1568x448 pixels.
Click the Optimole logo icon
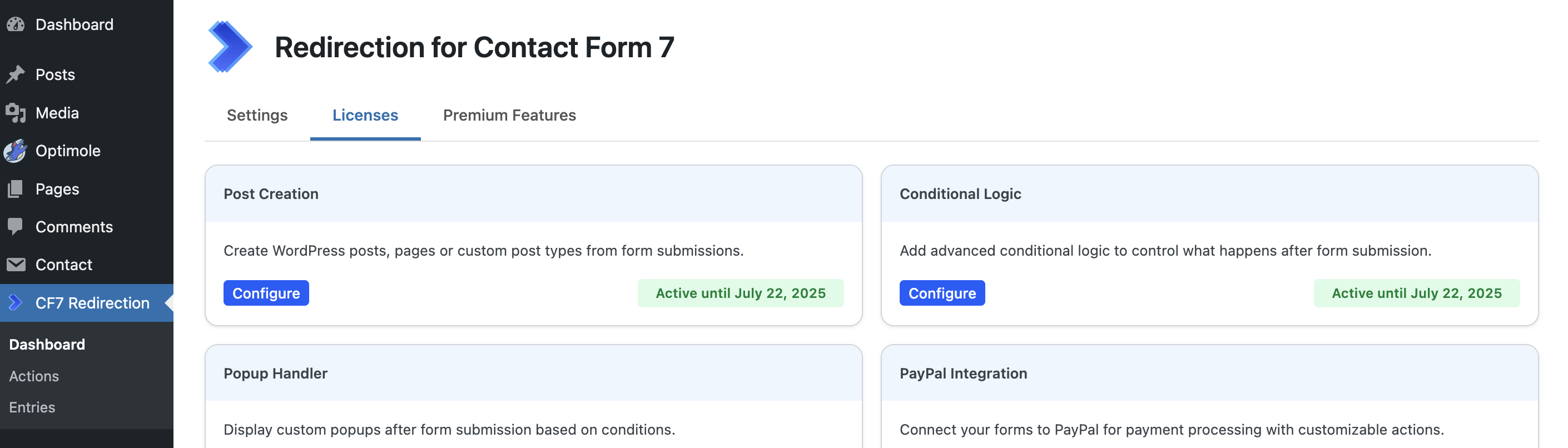[x=16, y=150]
